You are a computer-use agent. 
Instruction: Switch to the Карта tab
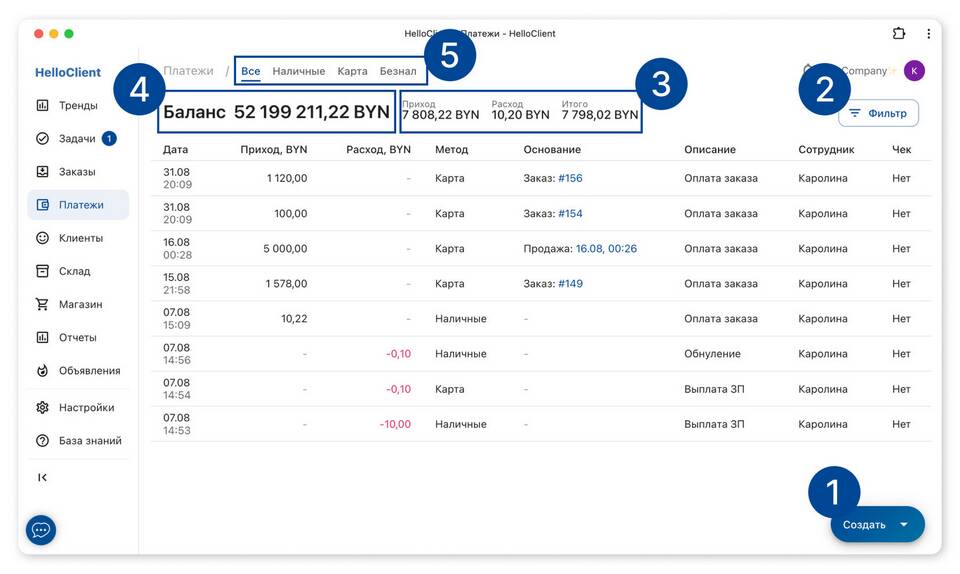pos(353,71)
